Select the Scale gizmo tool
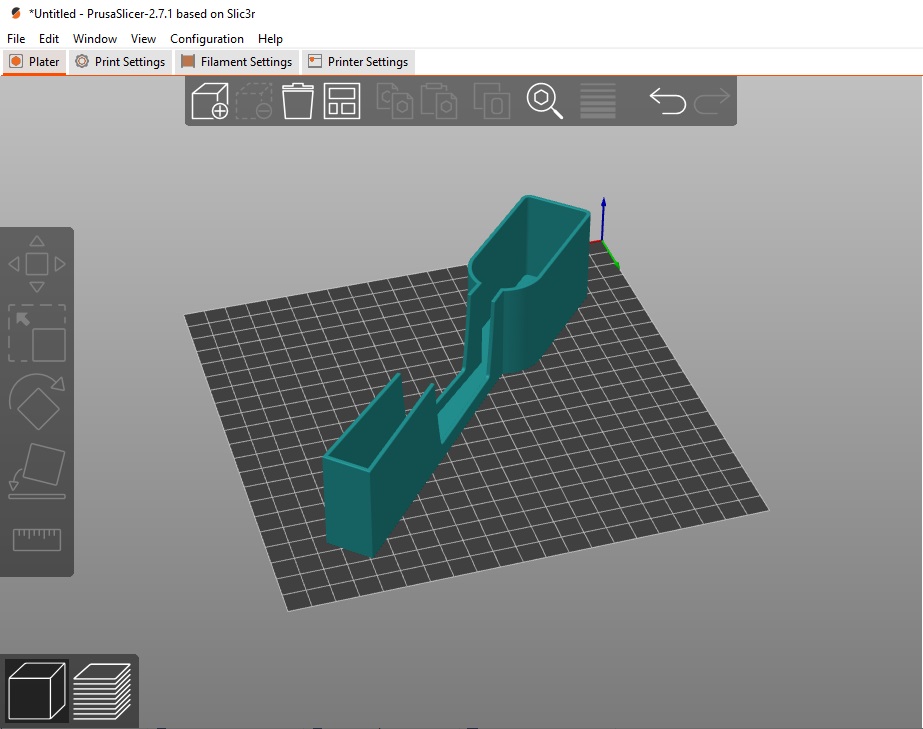The width and height of the screenshot is (923, 729). coord(37,334)
